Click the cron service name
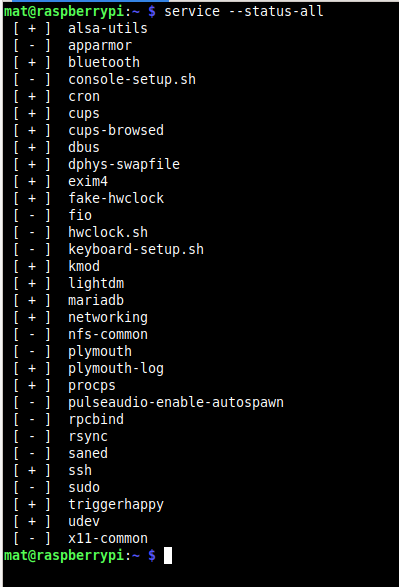The width and height of the screenshot is (399, 587). (x=84, y=97)
